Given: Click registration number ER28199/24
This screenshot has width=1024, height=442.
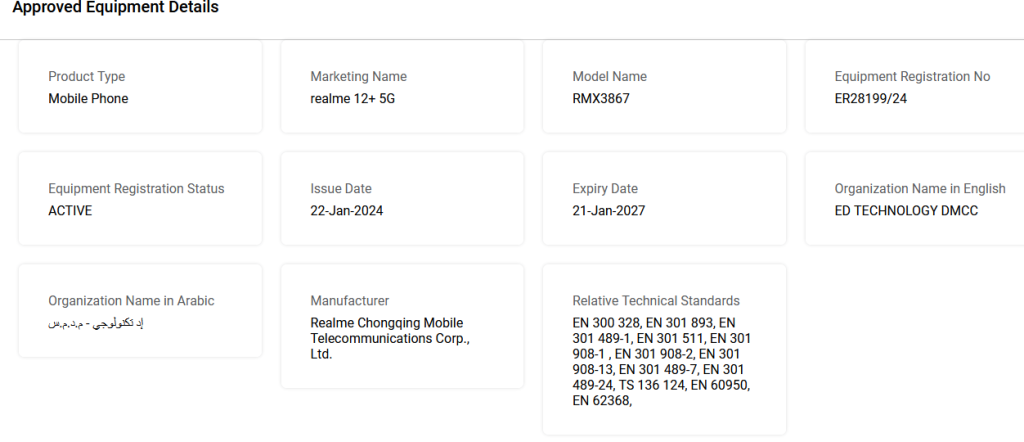Looking at the screenshot, I should (871, 99).
